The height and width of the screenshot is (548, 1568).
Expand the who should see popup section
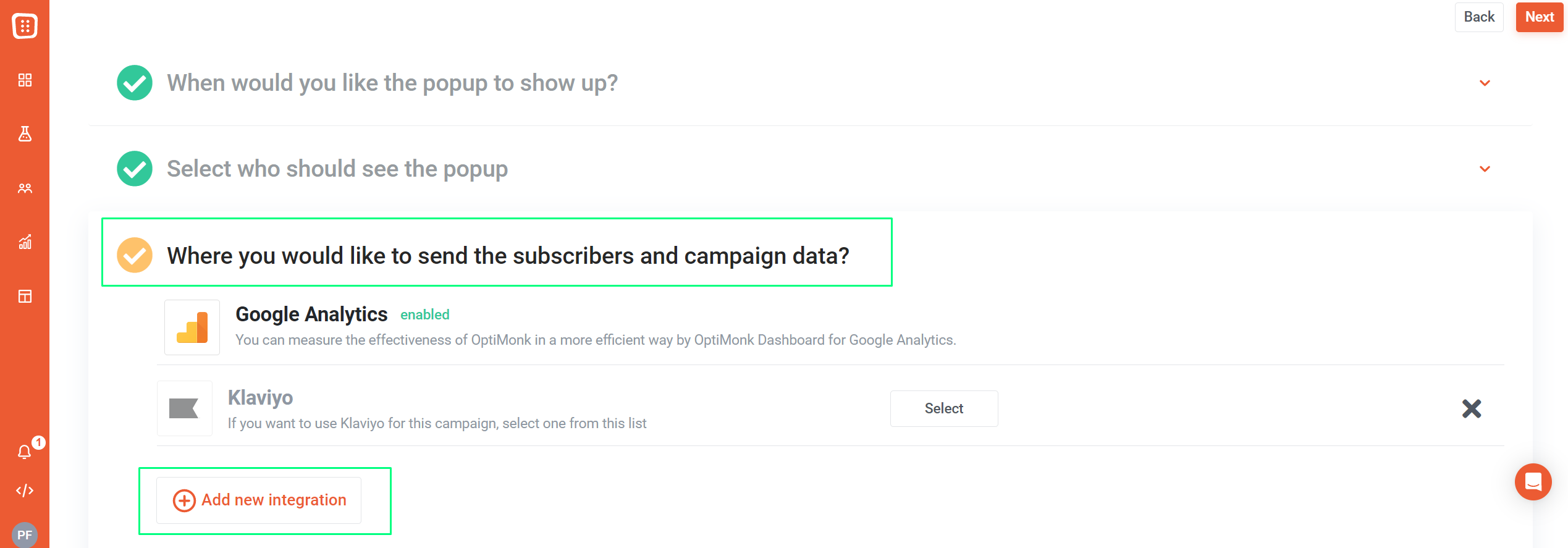1485,169
